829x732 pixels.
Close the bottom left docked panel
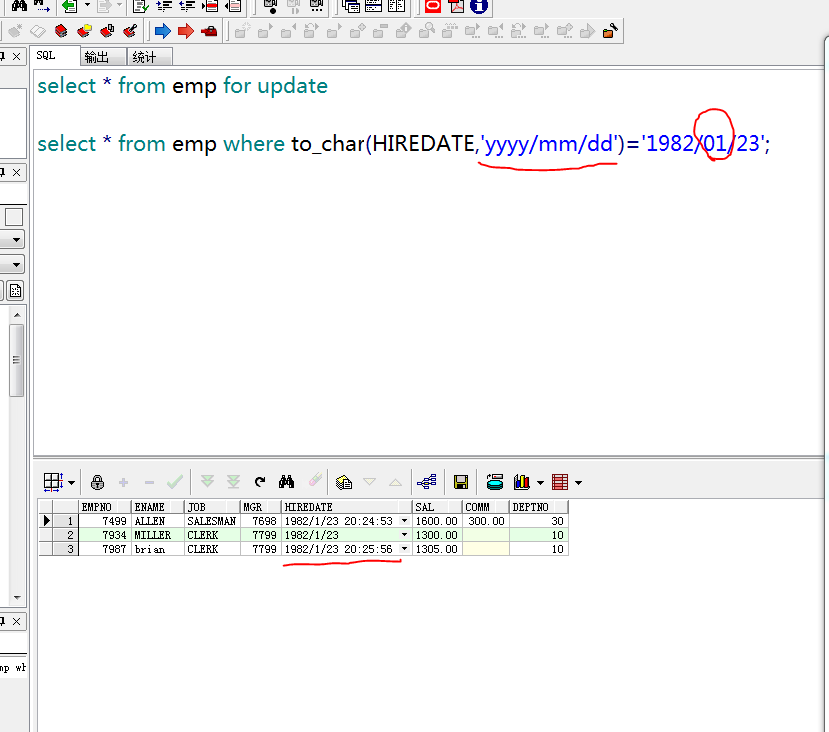pos(17,621)
